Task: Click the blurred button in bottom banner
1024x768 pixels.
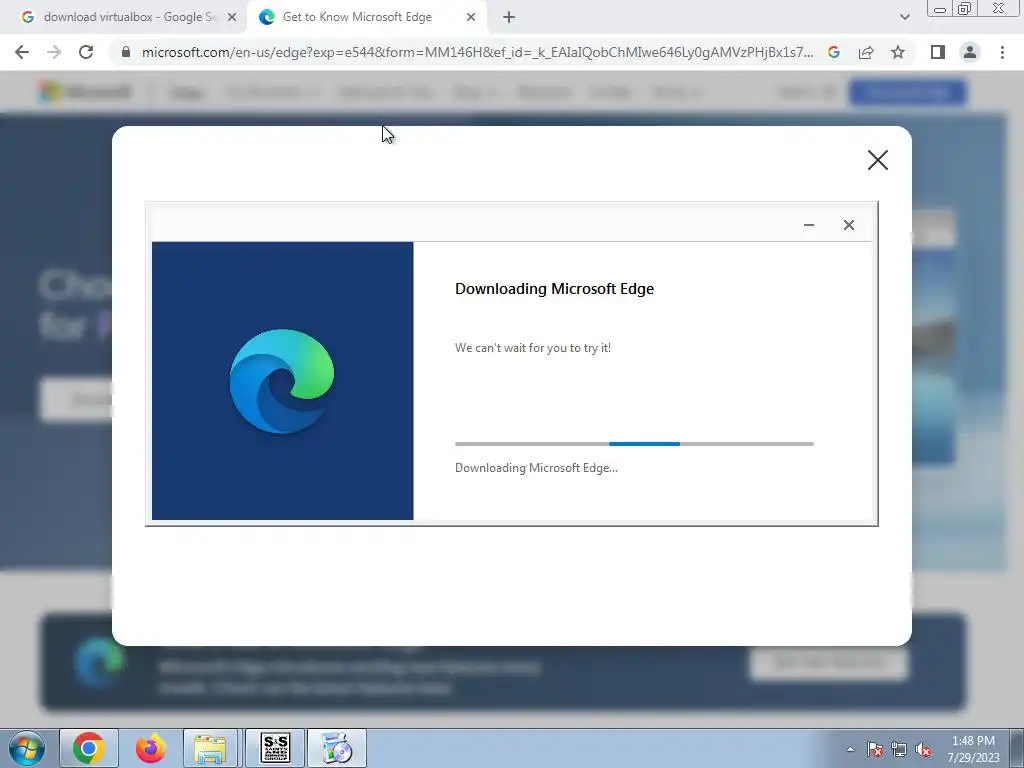Action: (x=829, y=664)
